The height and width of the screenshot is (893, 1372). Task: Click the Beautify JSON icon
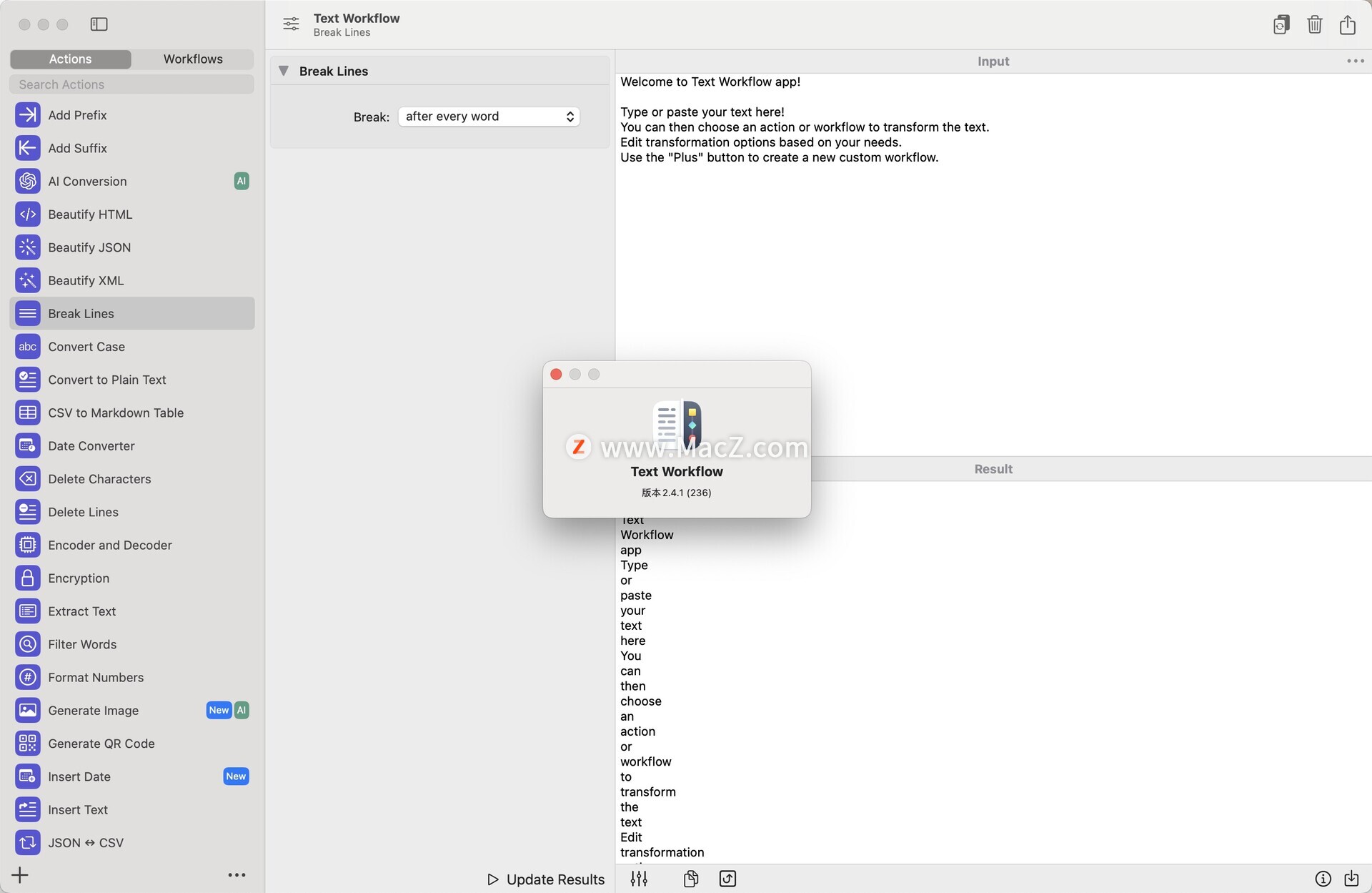click(27, 247)
